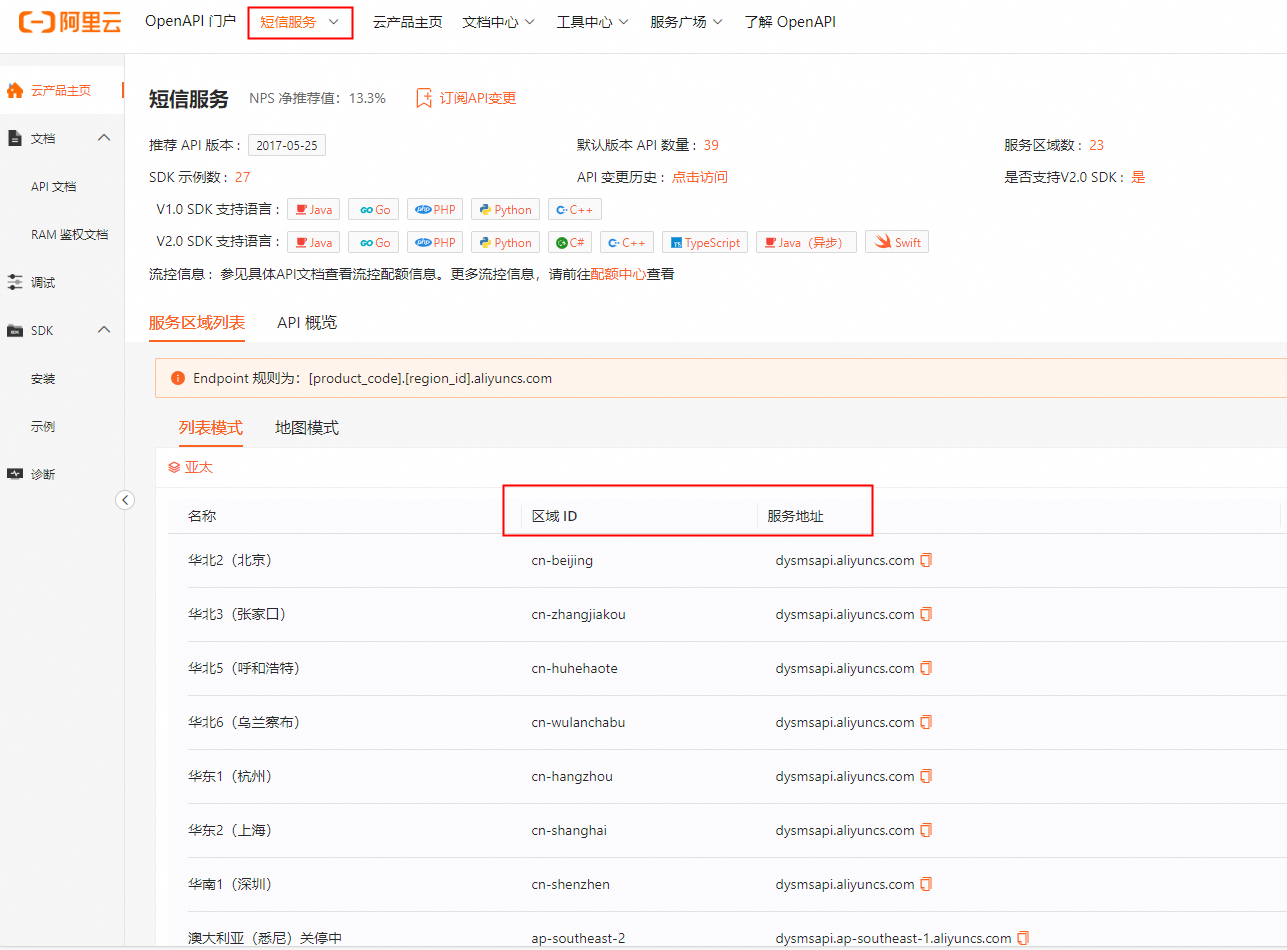
Task: Collapse the 文档 section in sidebar
Action: click(104, 138)
